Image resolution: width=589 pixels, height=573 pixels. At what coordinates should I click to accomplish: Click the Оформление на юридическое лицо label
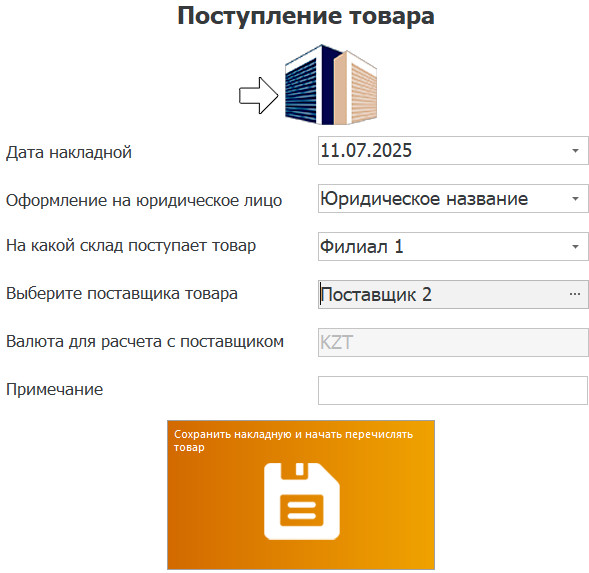coord(144,200)
